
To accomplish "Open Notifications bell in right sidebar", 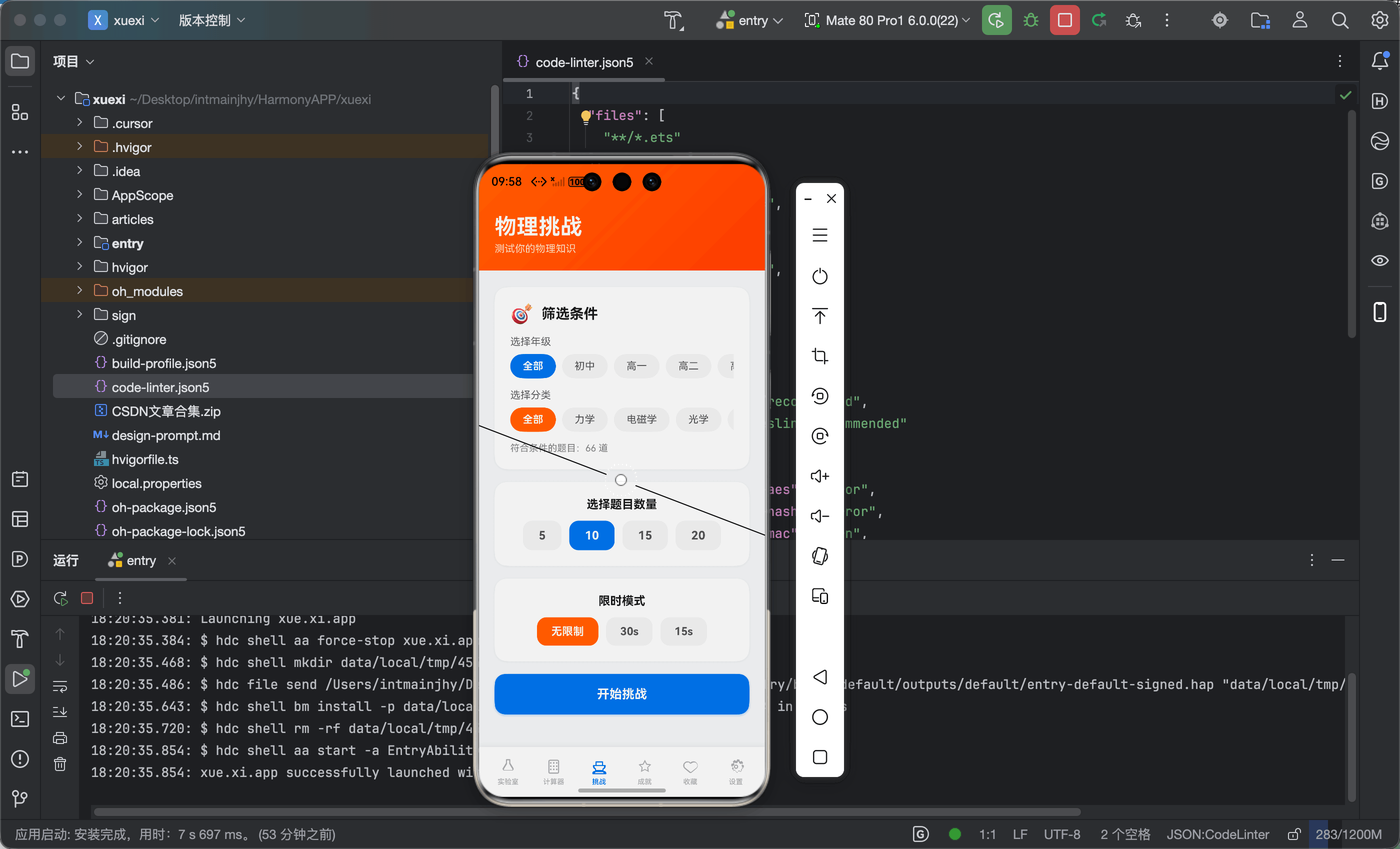I will (1379, 61).
